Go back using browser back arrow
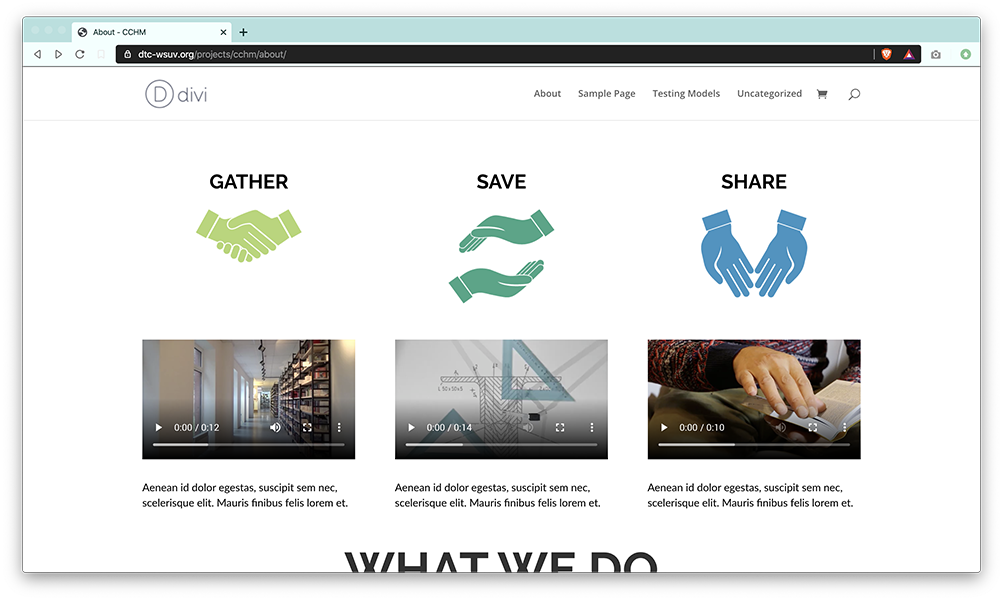This screenshot has width=1003, height=600. click(x=38, y=54)
